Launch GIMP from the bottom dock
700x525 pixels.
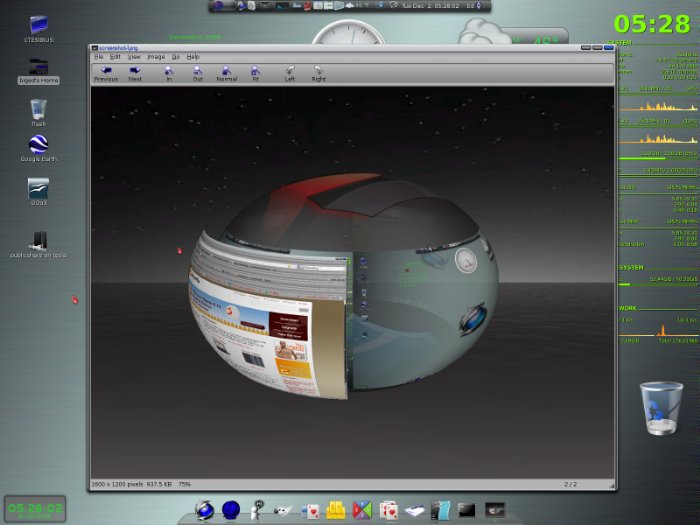[x=283, y=510]
